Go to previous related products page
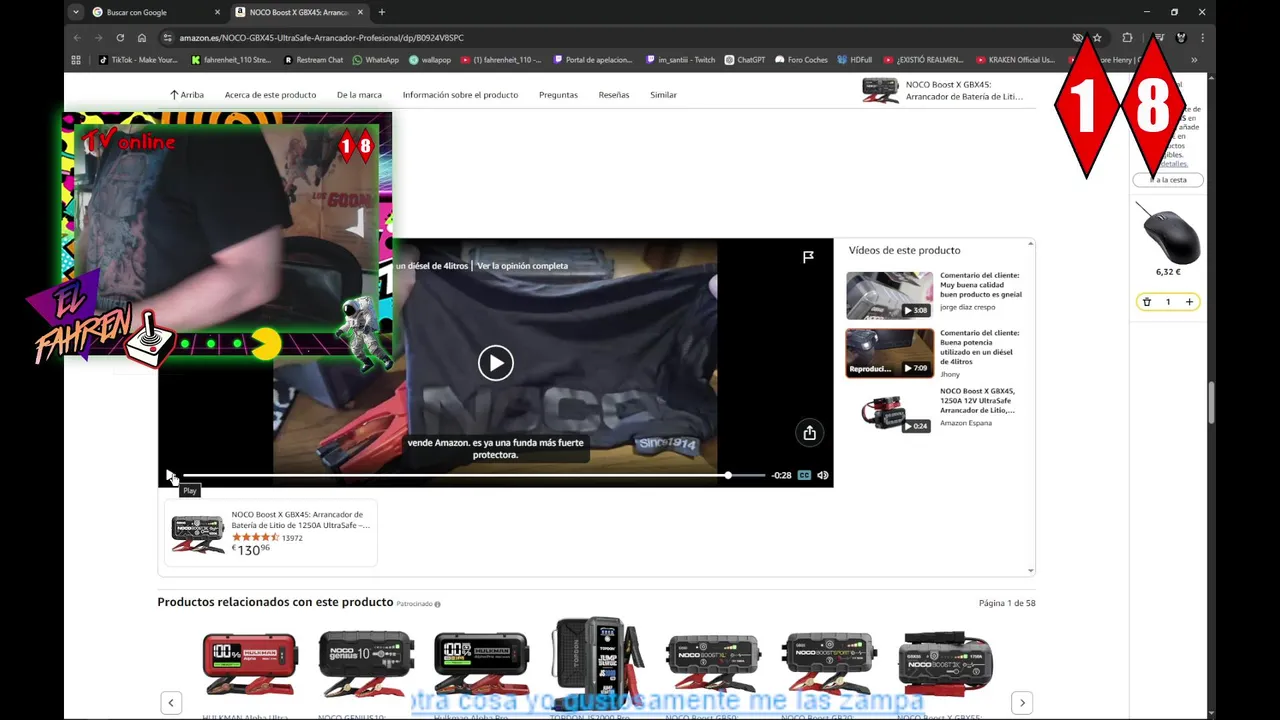The image size is (1280, 720). point(171,702)
